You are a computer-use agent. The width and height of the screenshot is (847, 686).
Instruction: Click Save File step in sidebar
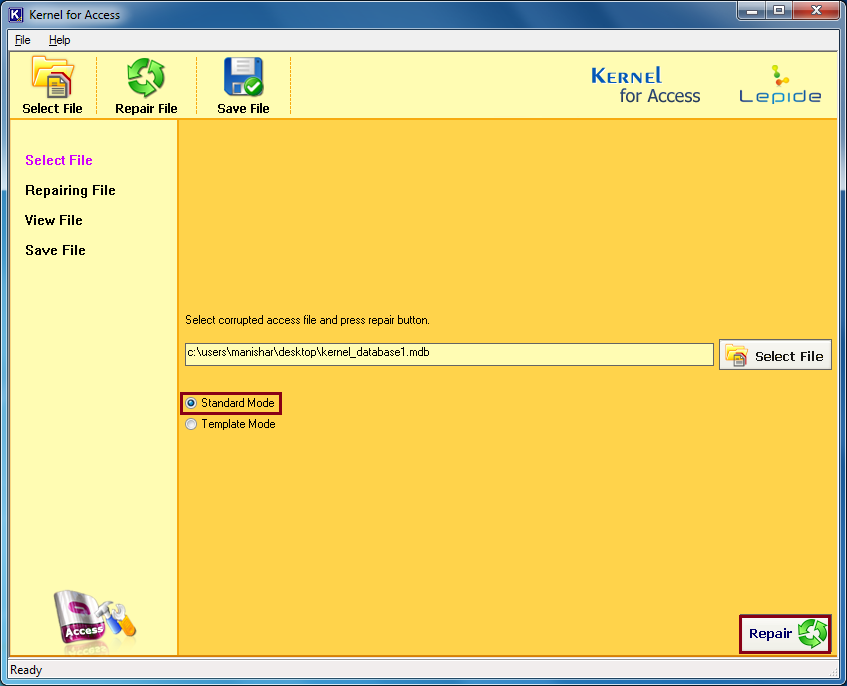coord(55,251)
